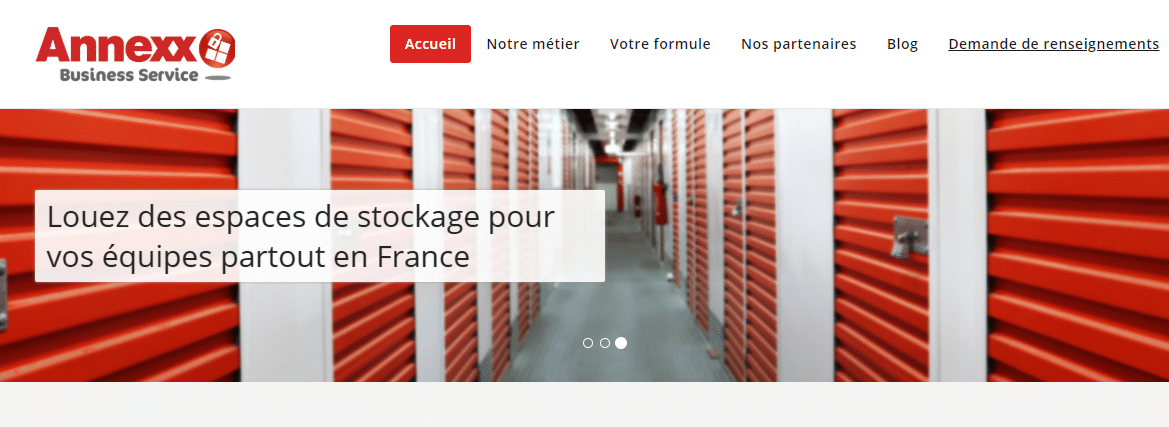Open the Votre formule page

(660, 44)
